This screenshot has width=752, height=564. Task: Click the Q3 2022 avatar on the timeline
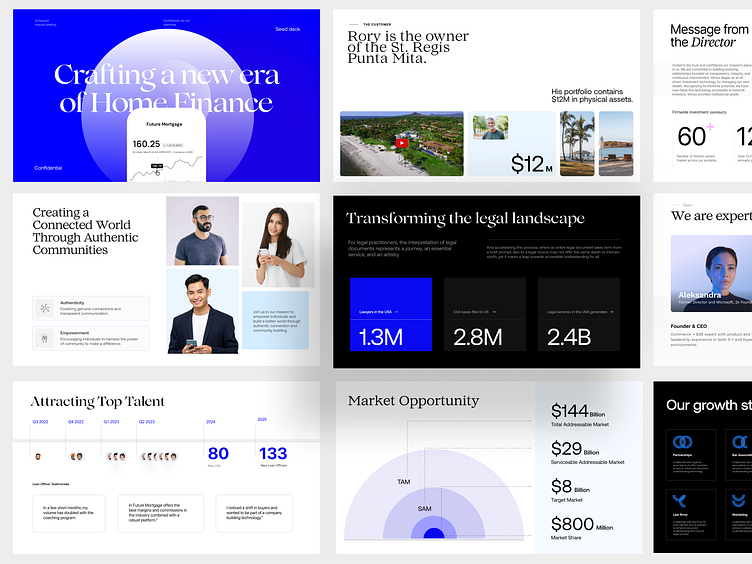[x=38, y=456]
